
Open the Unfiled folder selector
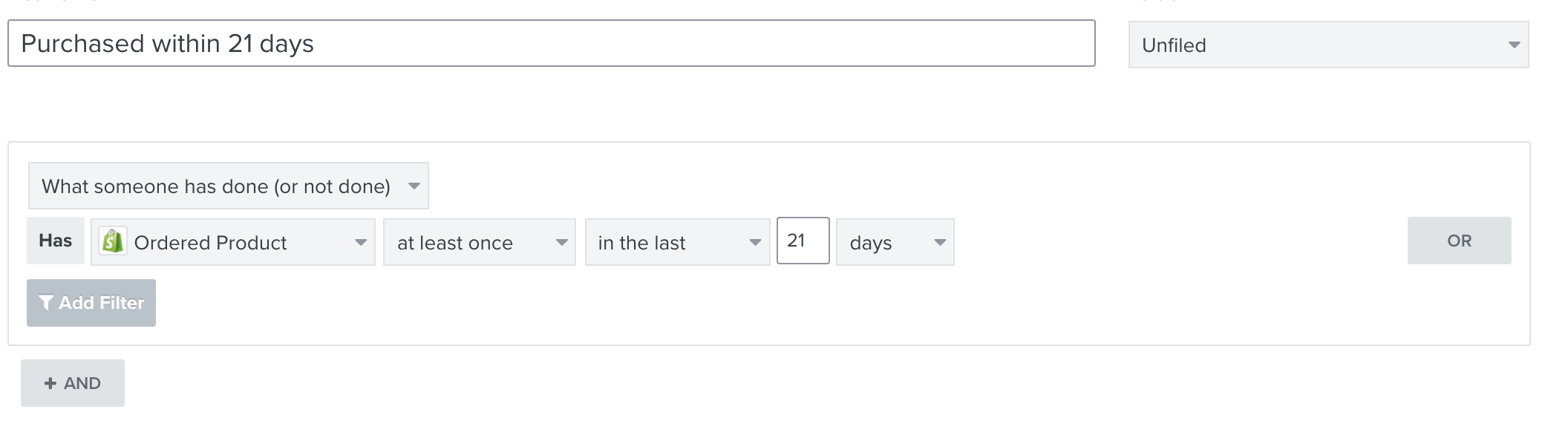(x=1329, y=45)
